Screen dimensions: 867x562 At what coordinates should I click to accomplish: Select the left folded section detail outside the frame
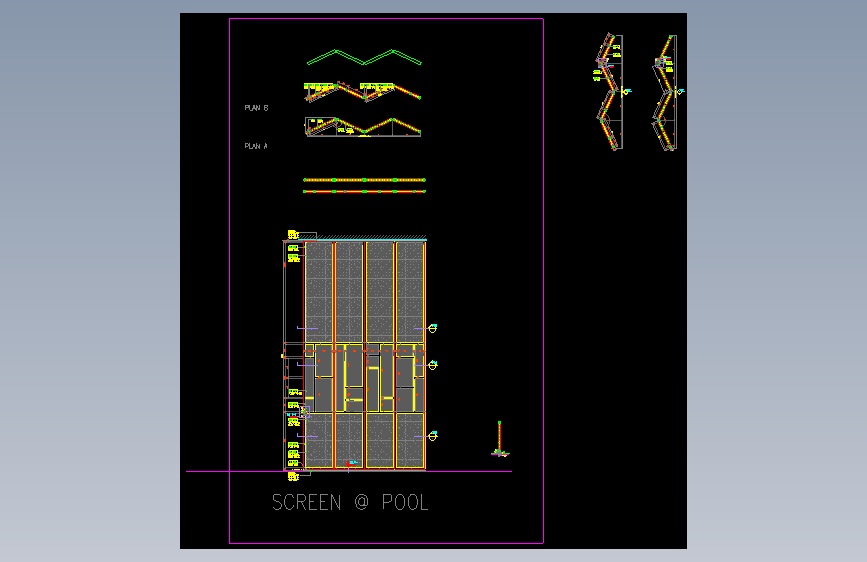click(x=611, y=92)
